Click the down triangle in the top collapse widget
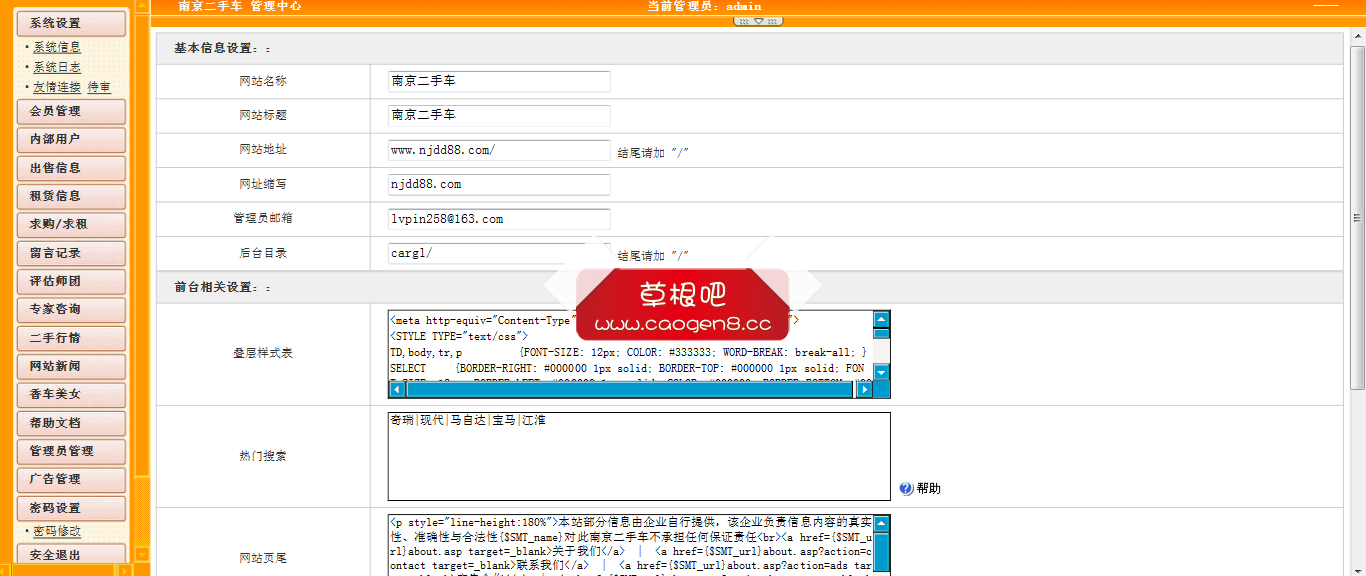1366x576 pixels. point(759,21)
